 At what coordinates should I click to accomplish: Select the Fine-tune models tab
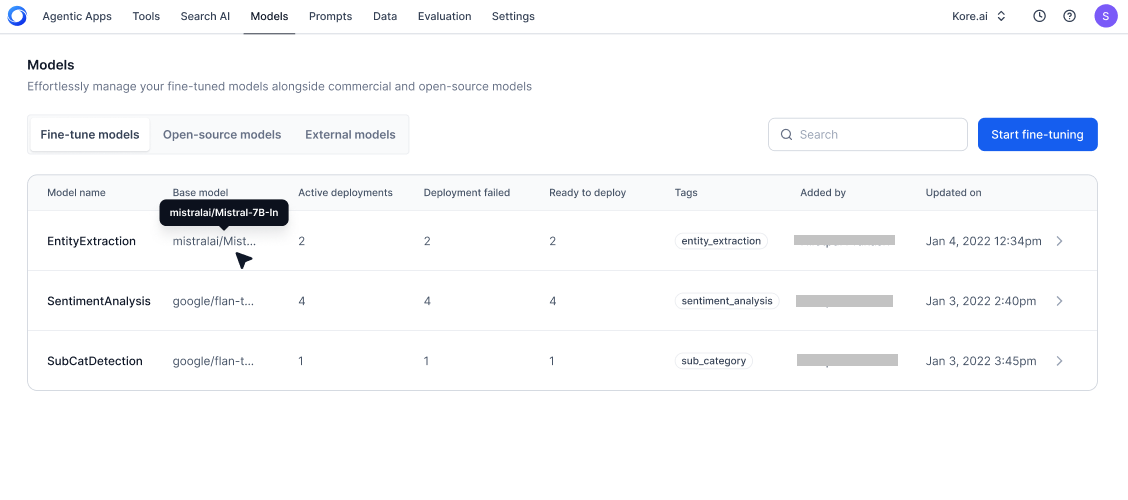pos(90,135)
